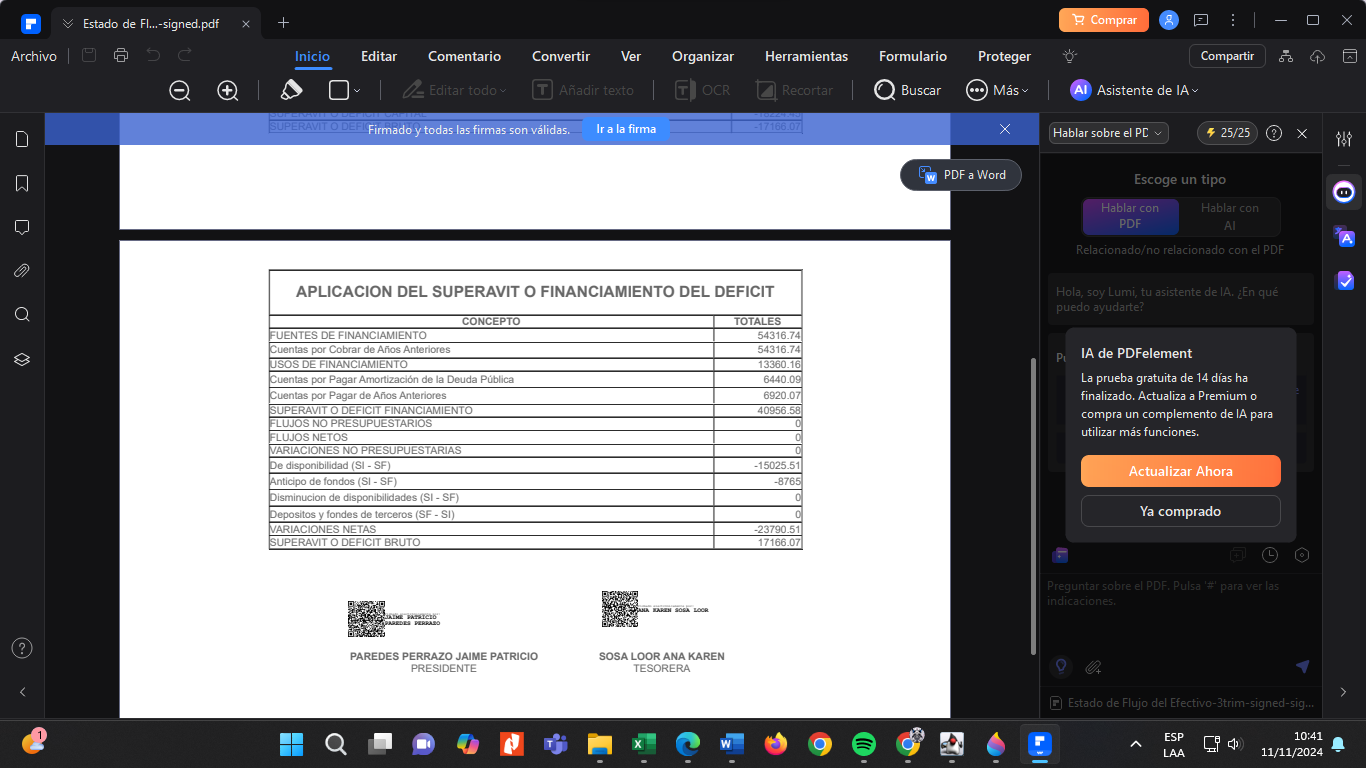This screenshot has height=768, width=1366.
Task: Click the Actualizar Ahora button
Action: pos(1180,471)
